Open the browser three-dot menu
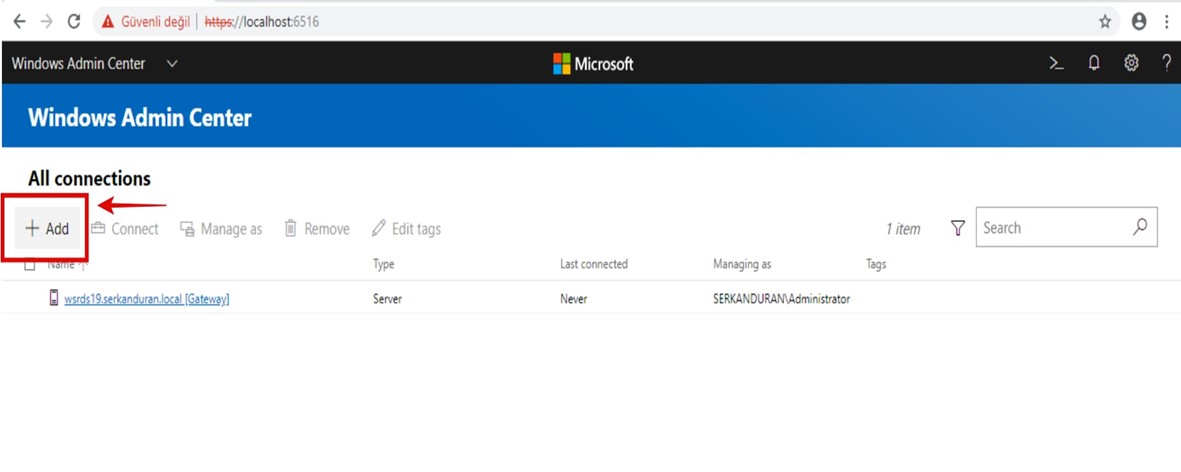The width and height of the screenshot is (1181, 472). click(1167, 22)
